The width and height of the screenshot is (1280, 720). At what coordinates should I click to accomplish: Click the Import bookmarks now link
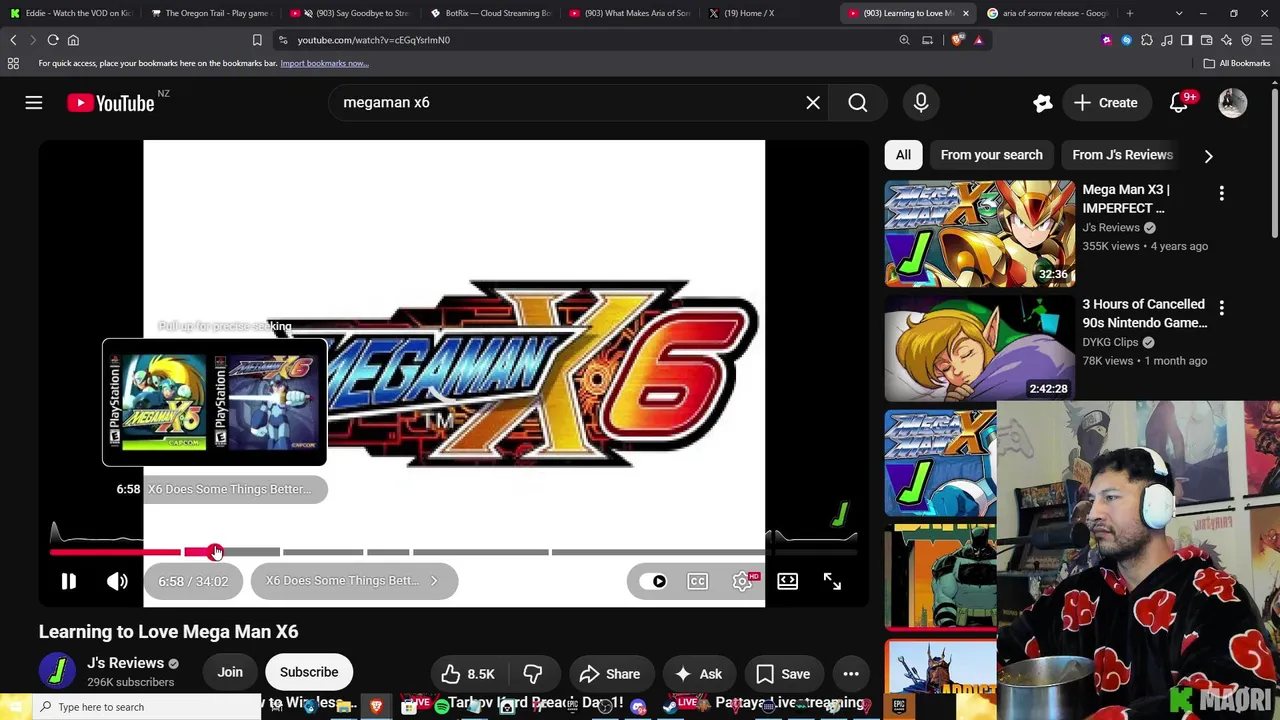pos(324,63)
